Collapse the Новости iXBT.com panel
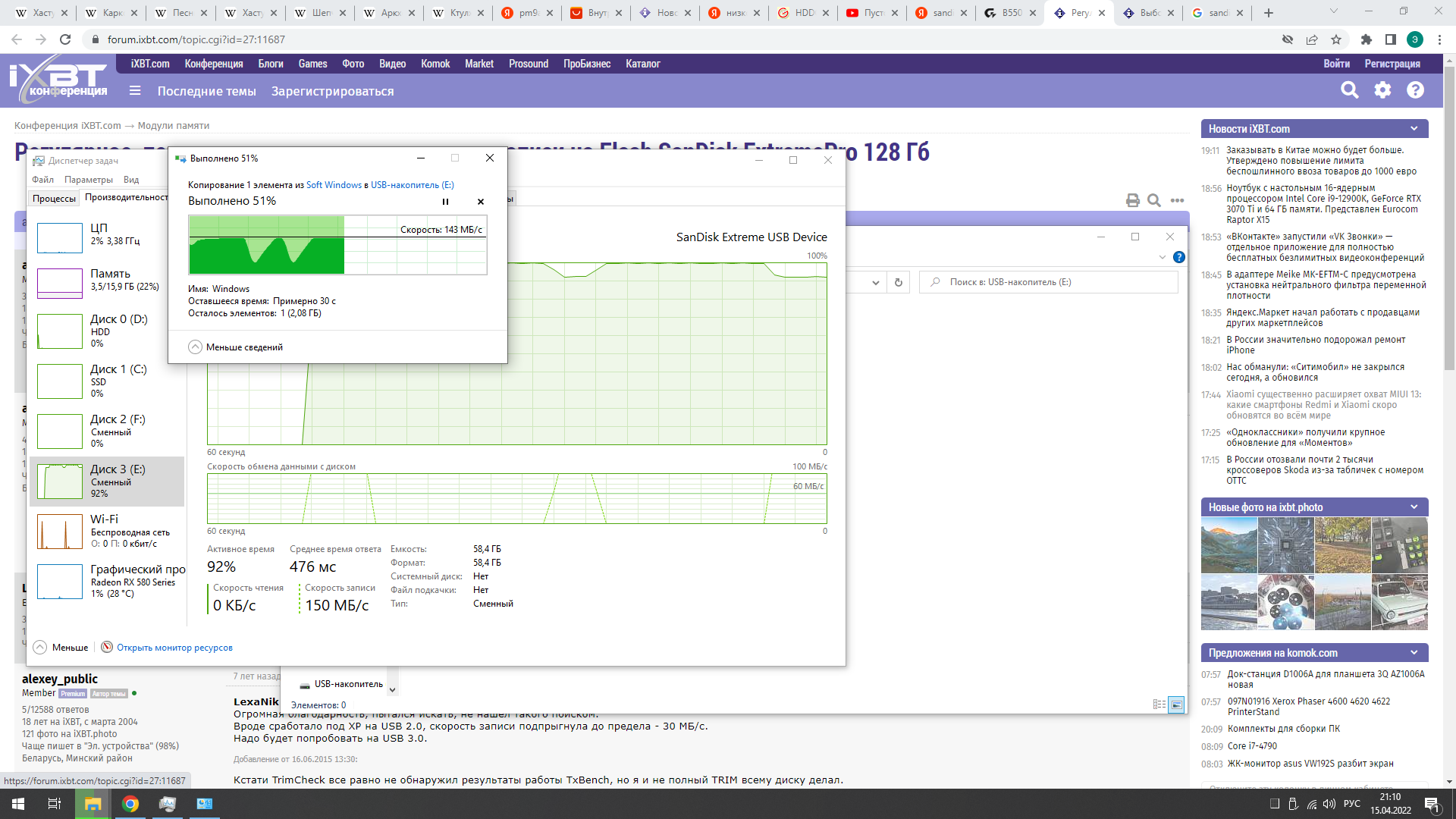1456x819 pixels. 1414,129
